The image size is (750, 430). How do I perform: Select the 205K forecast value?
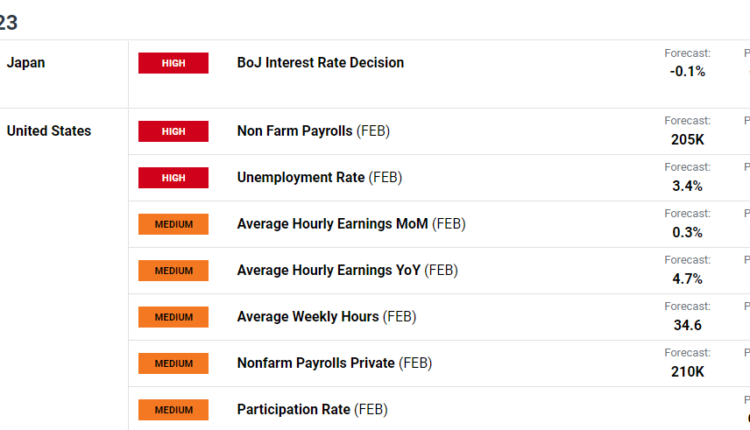click(x=687, y=139)
